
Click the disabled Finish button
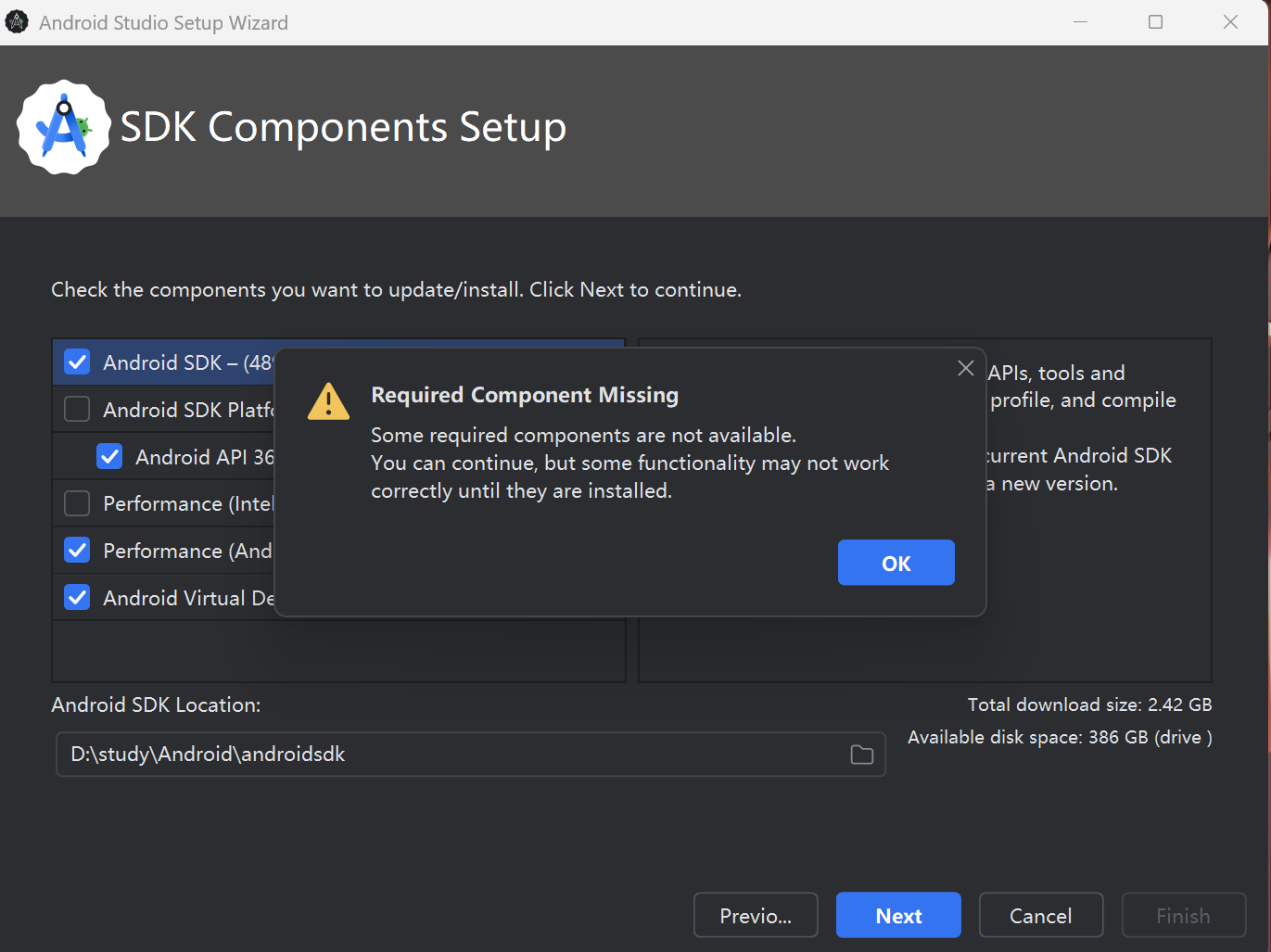1183,915
